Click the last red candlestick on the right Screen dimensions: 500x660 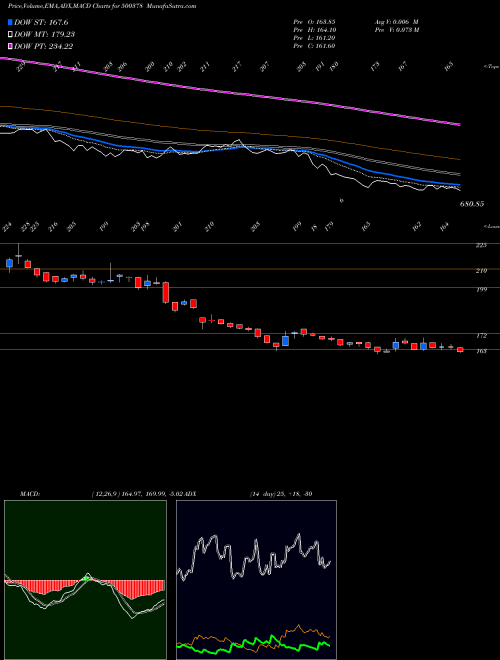(460, 349)
